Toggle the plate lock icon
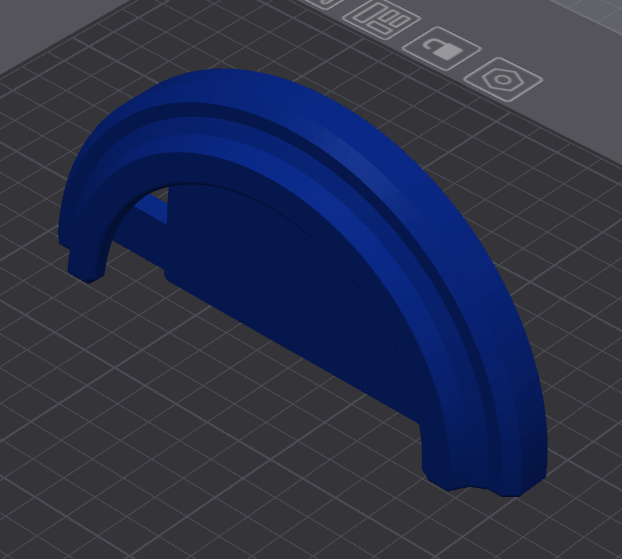622x559 pixels. click(442, 49)
